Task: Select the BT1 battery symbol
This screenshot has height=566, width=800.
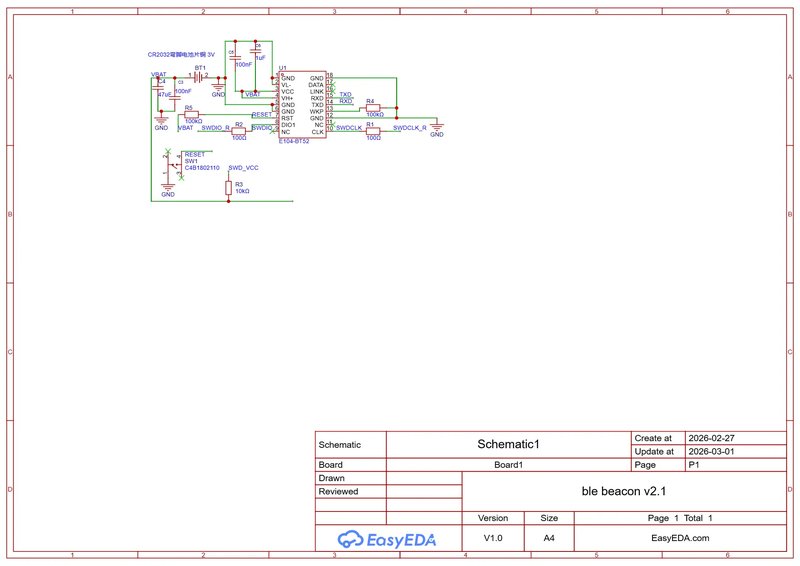Action: (x=199, y=77)
